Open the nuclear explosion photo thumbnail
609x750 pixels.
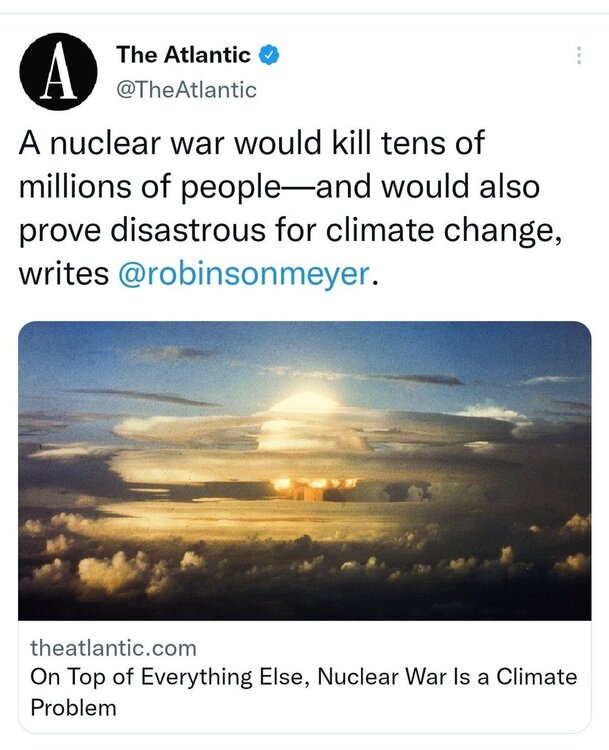click(304, 470)
